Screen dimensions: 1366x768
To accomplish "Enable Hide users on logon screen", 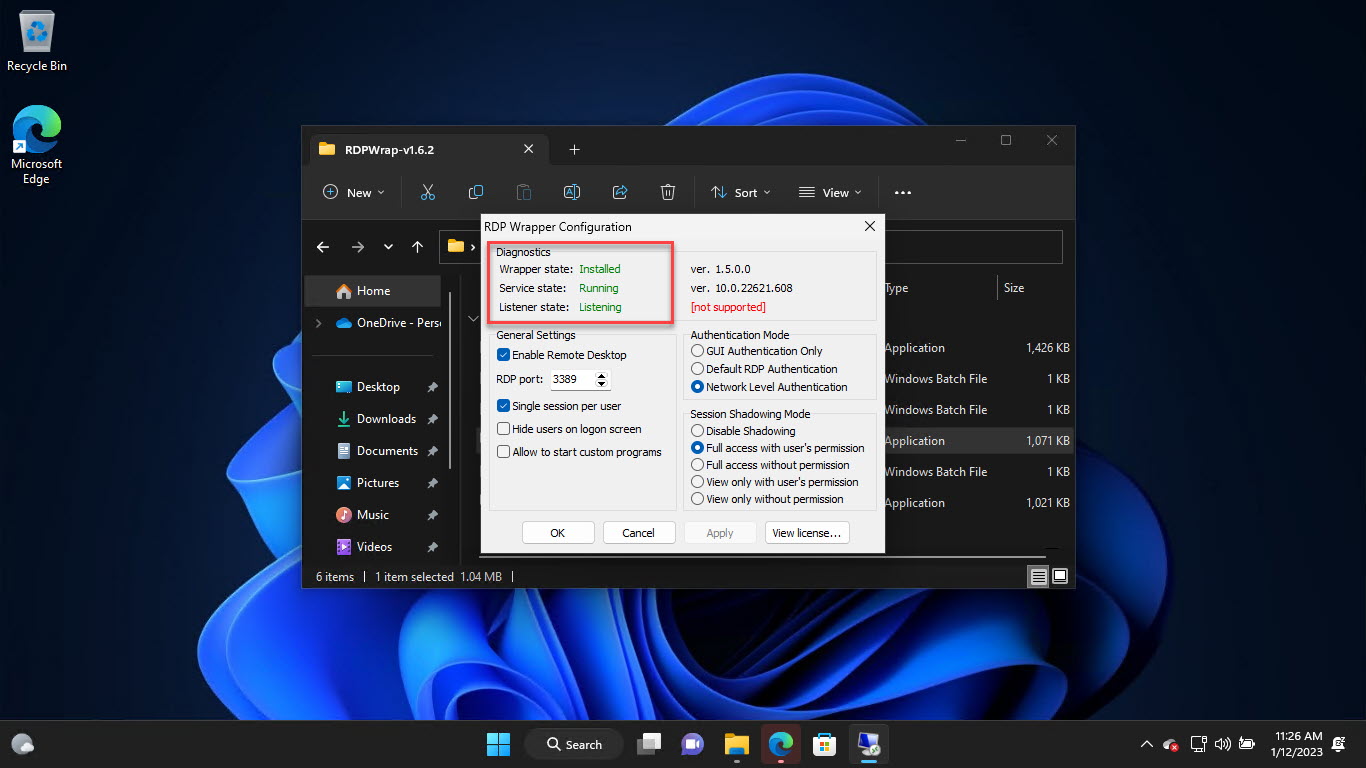I will click(x=504, y=429).
